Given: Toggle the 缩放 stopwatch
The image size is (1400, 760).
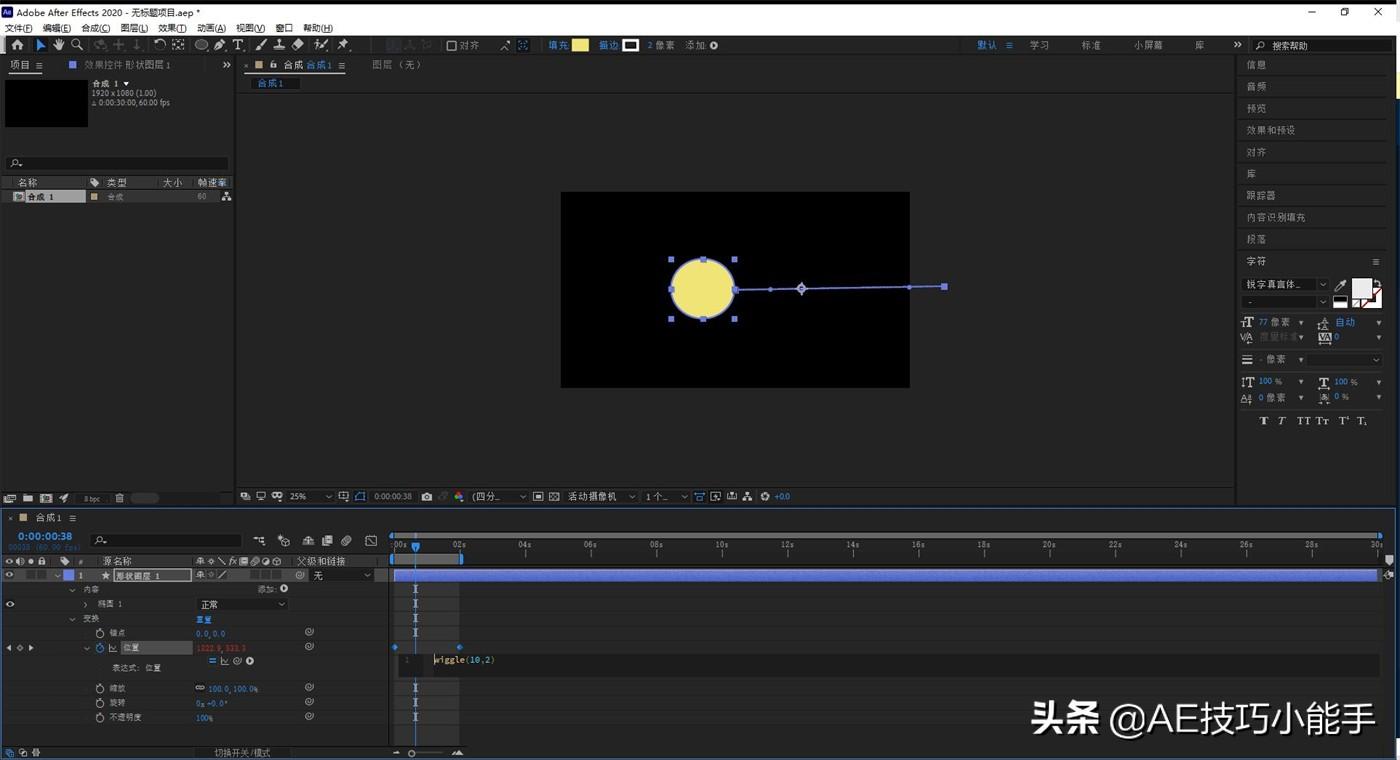Looking at the screenshot, I should point(100,689).
